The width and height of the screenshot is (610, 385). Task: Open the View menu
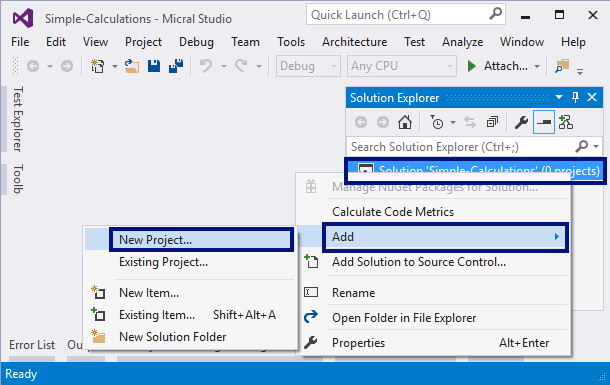(95, 42)
